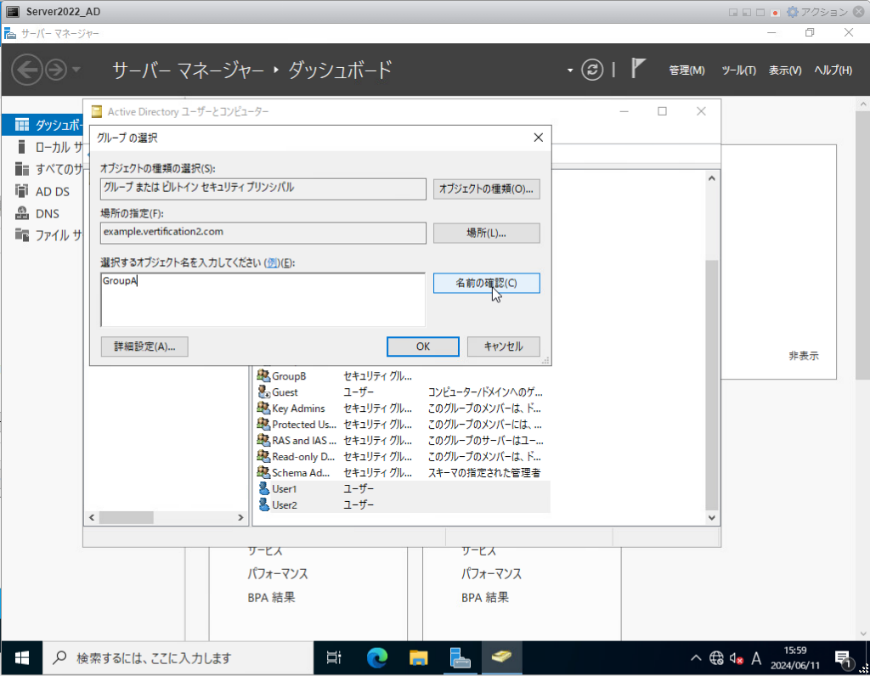Click the GroupB group icon

[x=264, y=376]
